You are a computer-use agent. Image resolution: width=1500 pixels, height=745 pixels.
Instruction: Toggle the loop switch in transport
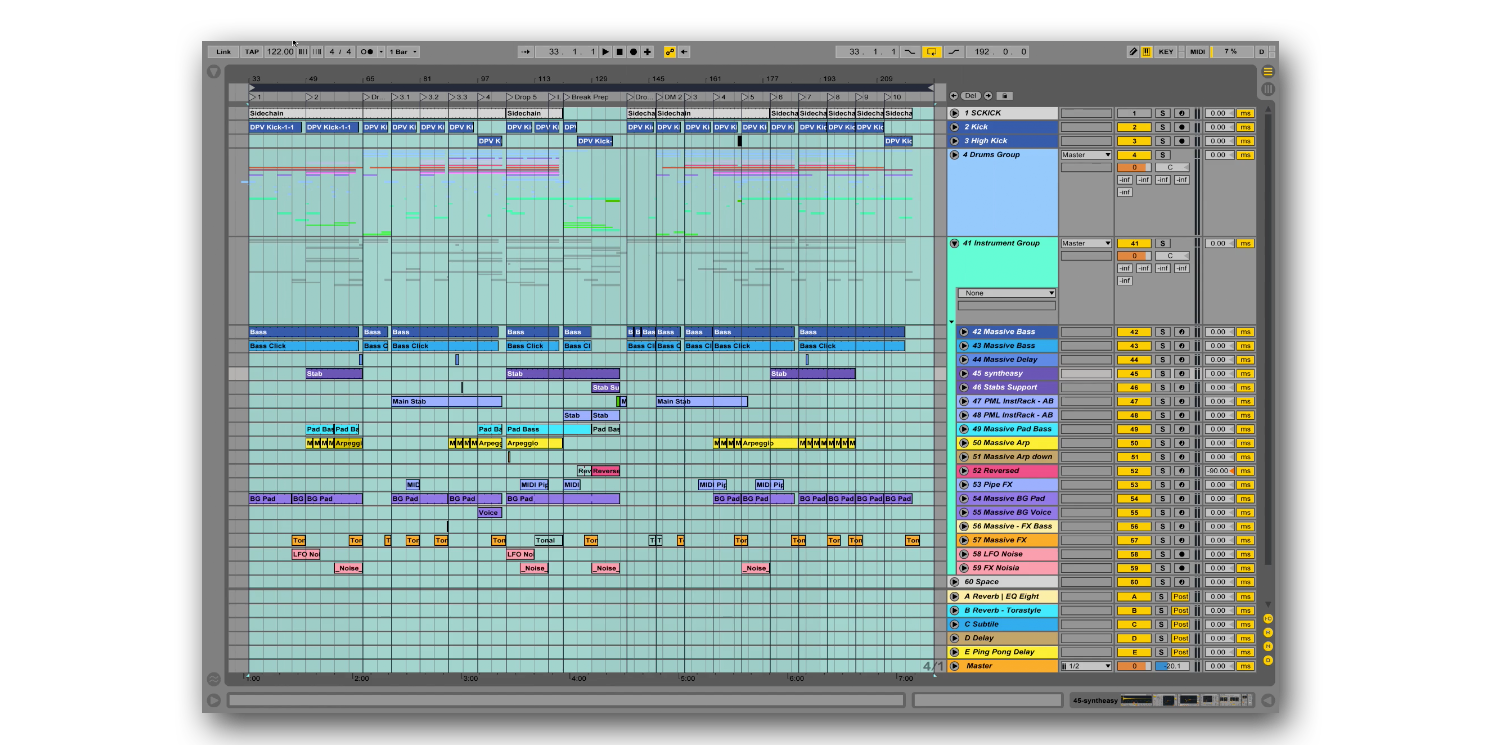pos(932,52)
